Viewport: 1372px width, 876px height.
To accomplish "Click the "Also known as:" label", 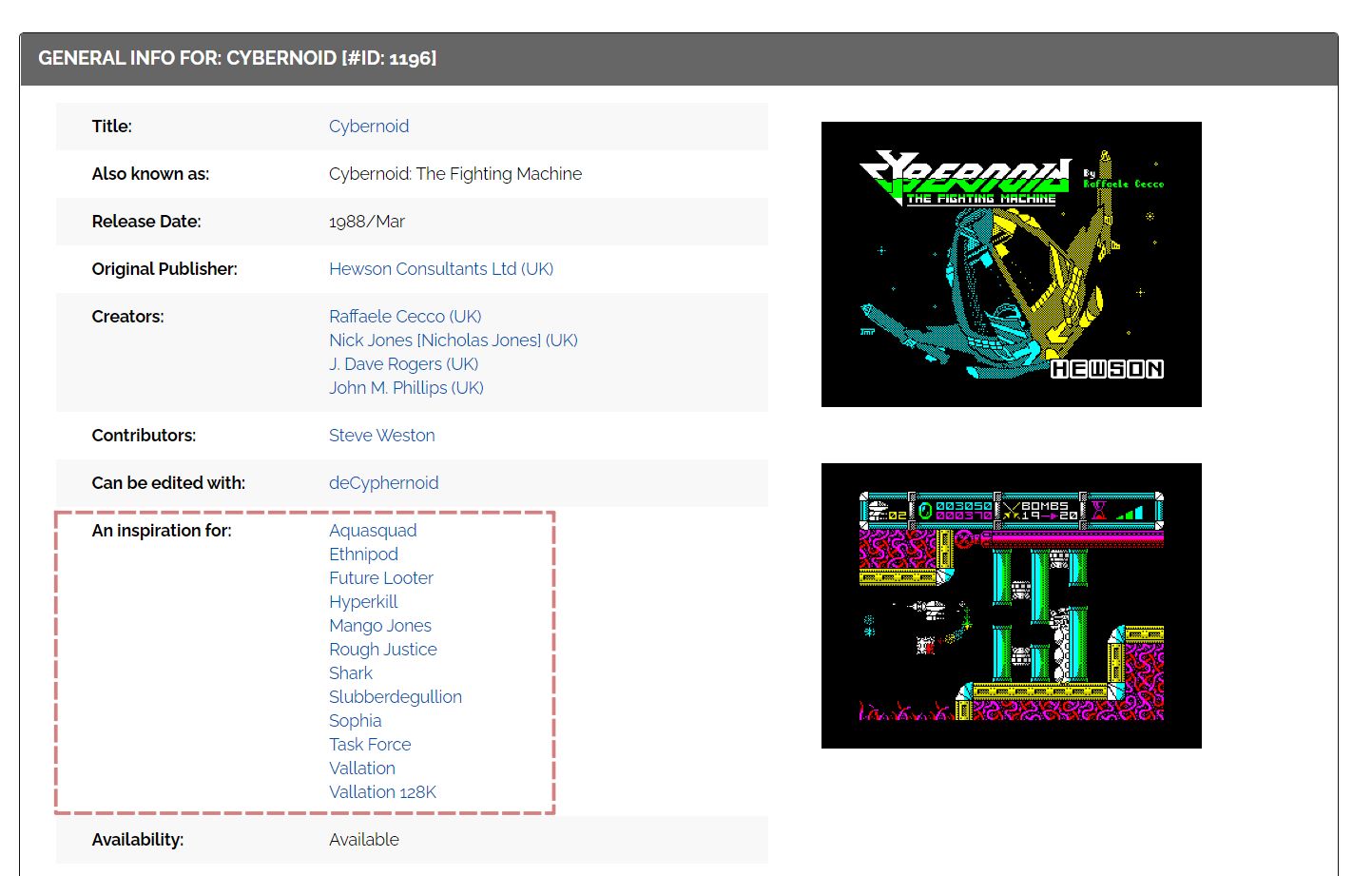I will [x=150, y=174].
